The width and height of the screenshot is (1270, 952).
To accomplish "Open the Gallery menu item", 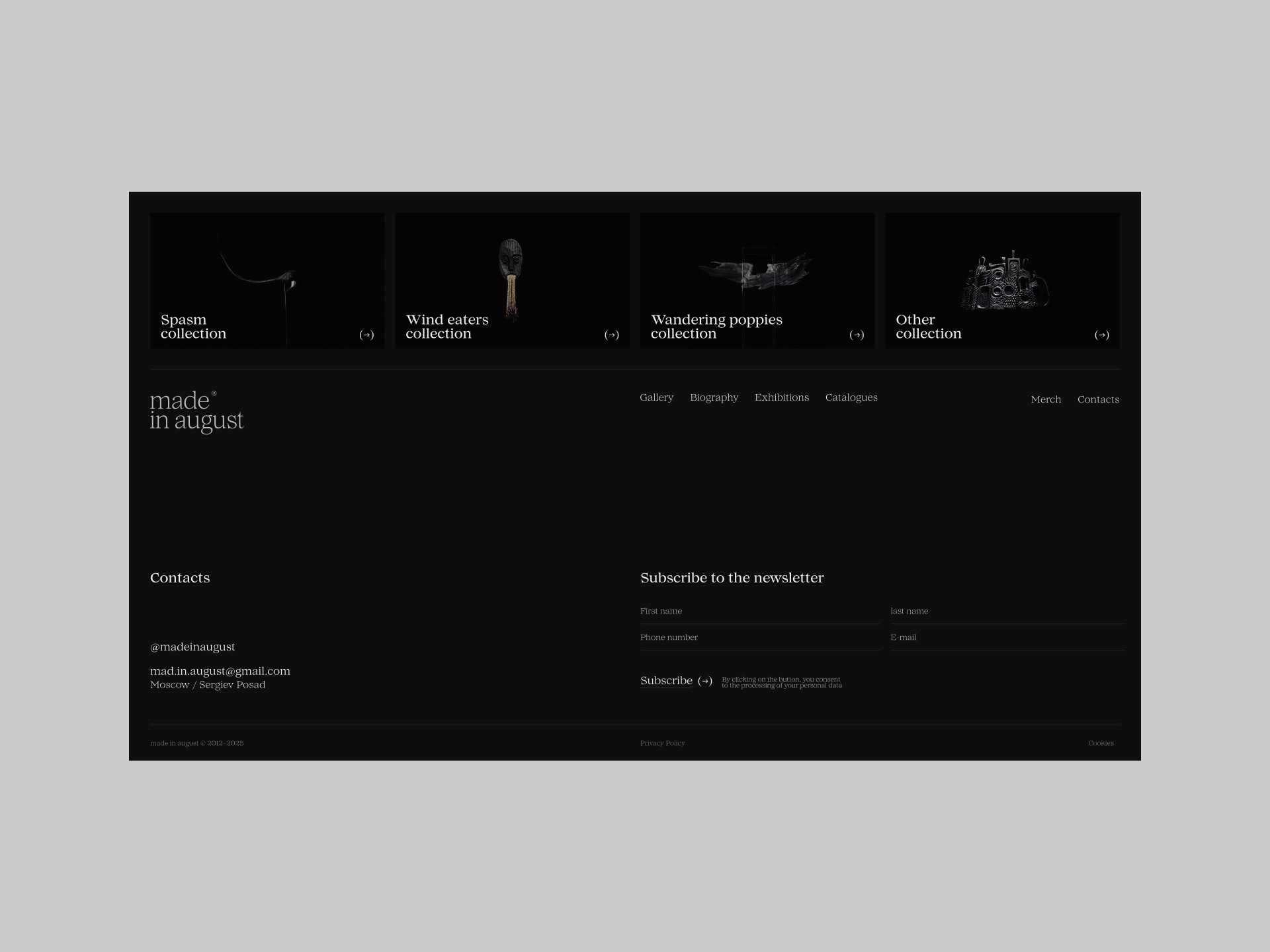I will click(656, 397).
